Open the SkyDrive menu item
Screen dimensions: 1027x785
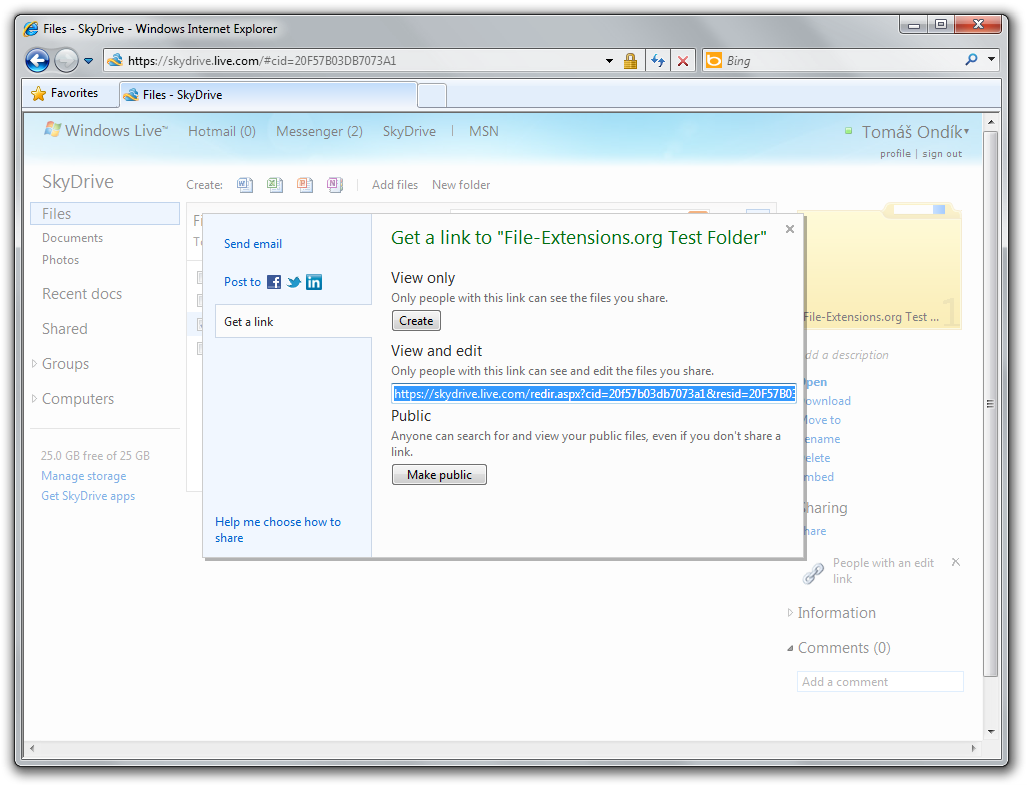[x=408, y=131]
